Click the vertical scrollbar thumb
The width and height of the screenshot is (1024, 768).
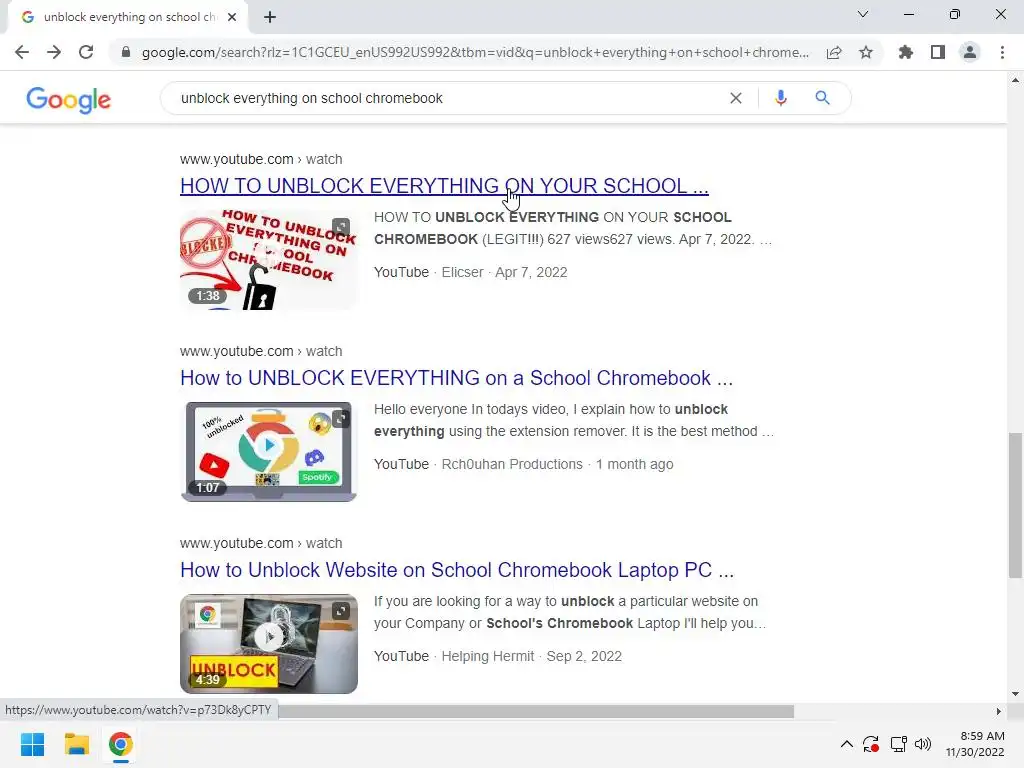pos(1015,505)
